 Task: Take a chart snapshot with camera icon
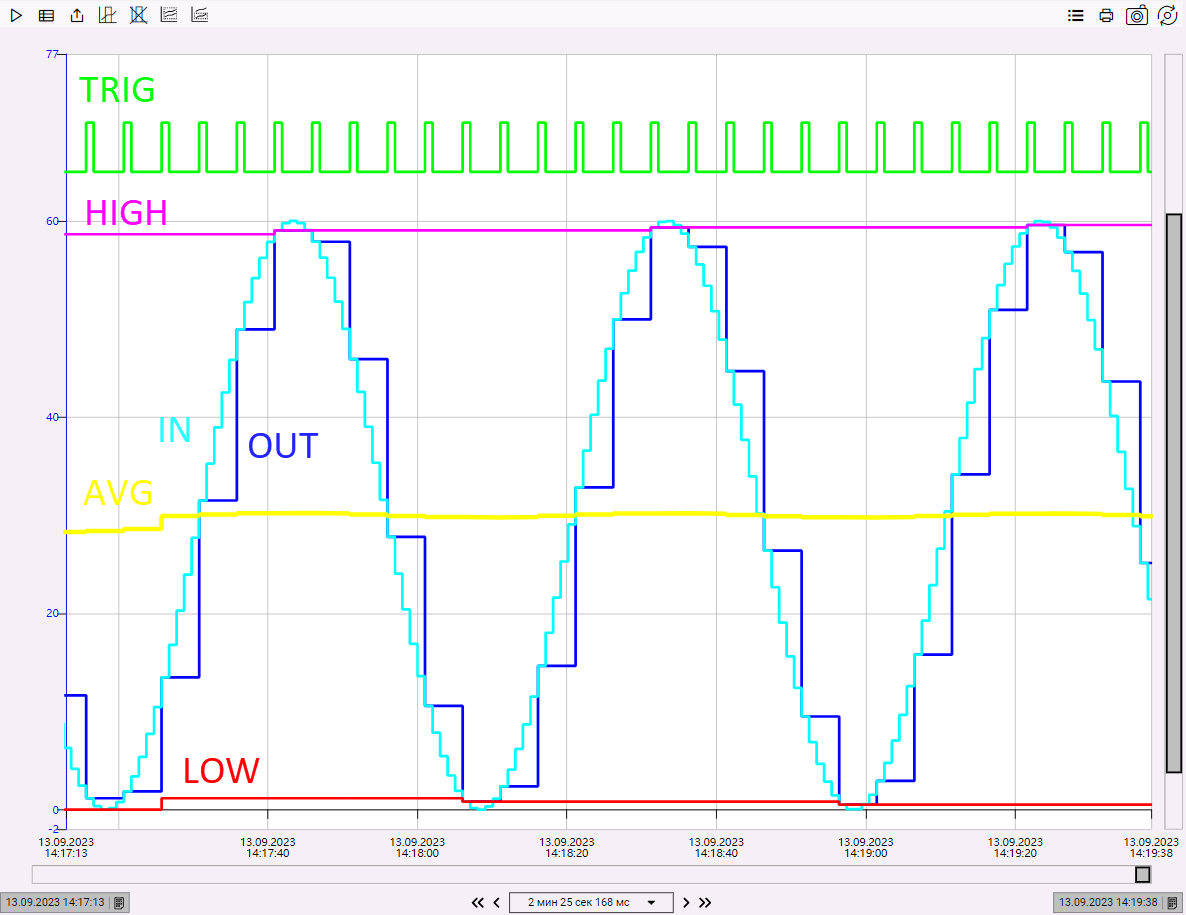1137,16
